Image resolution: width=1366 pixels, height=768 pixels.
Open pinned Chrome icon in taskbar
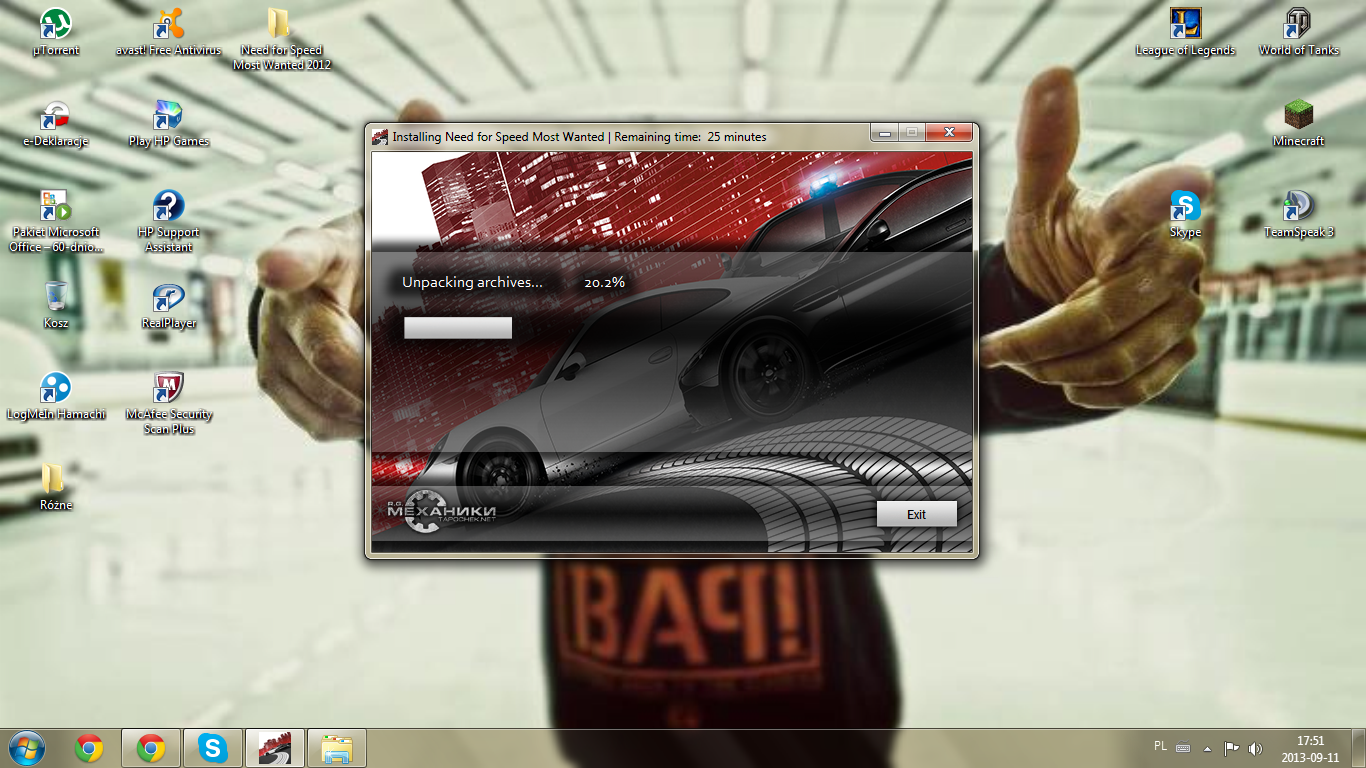89,748
